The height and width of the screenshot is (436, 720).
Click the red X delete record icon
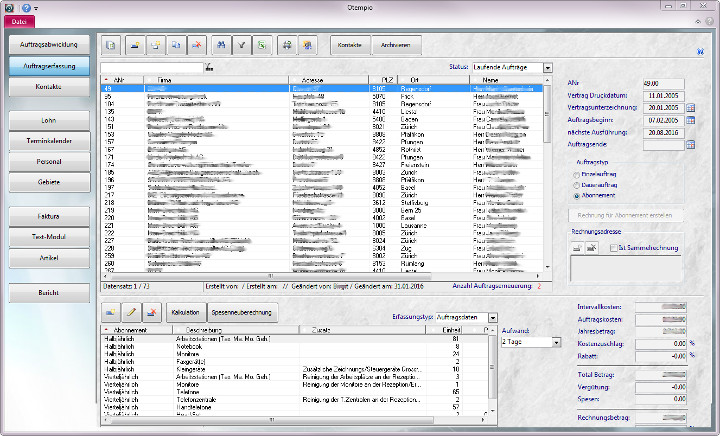click(x=197, y=46)
